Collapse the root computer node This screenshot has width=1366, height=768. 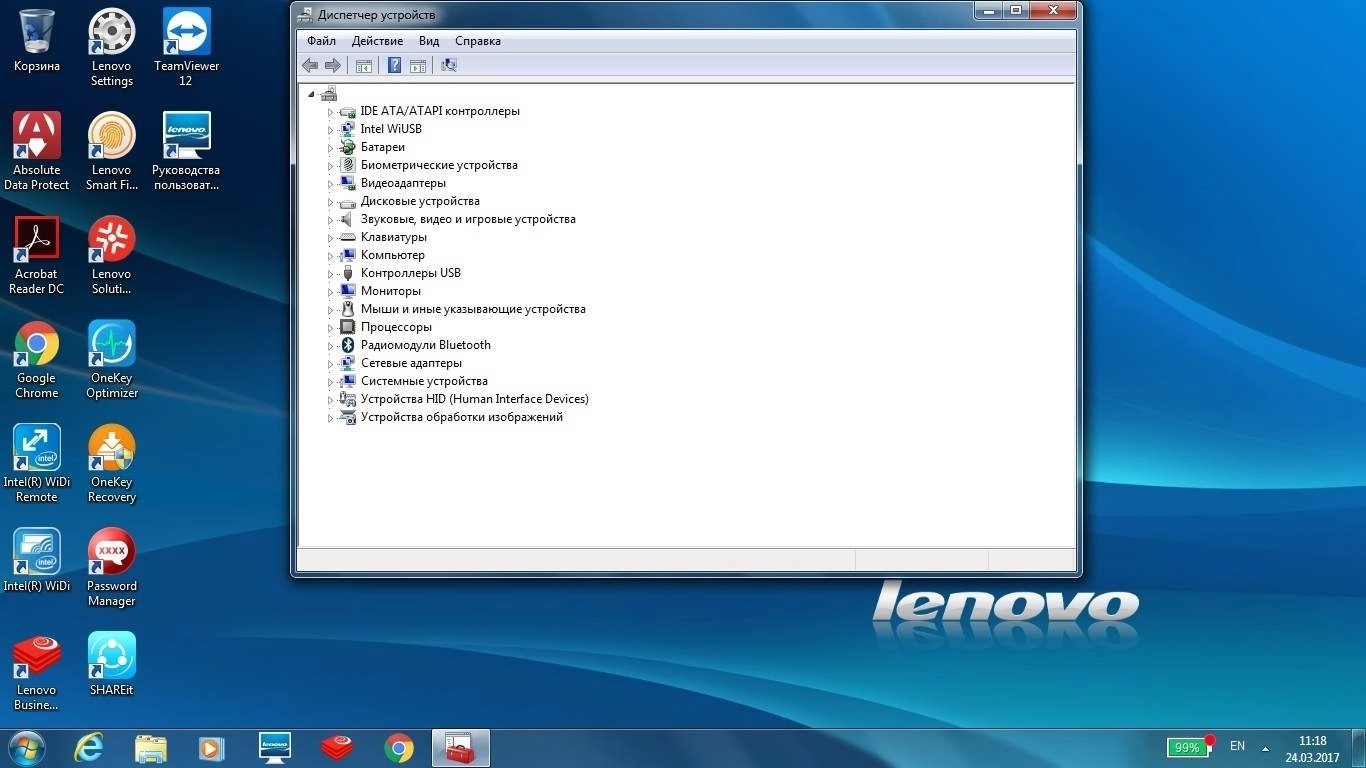click(x=311, y=94)
